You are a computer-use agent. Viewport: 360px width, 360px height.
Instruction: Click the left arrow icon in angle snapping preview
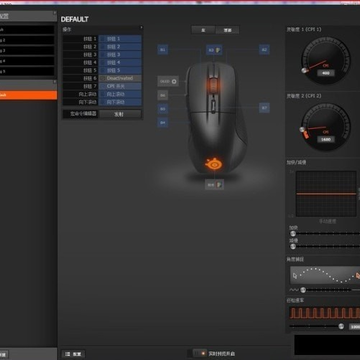point(294,276)
